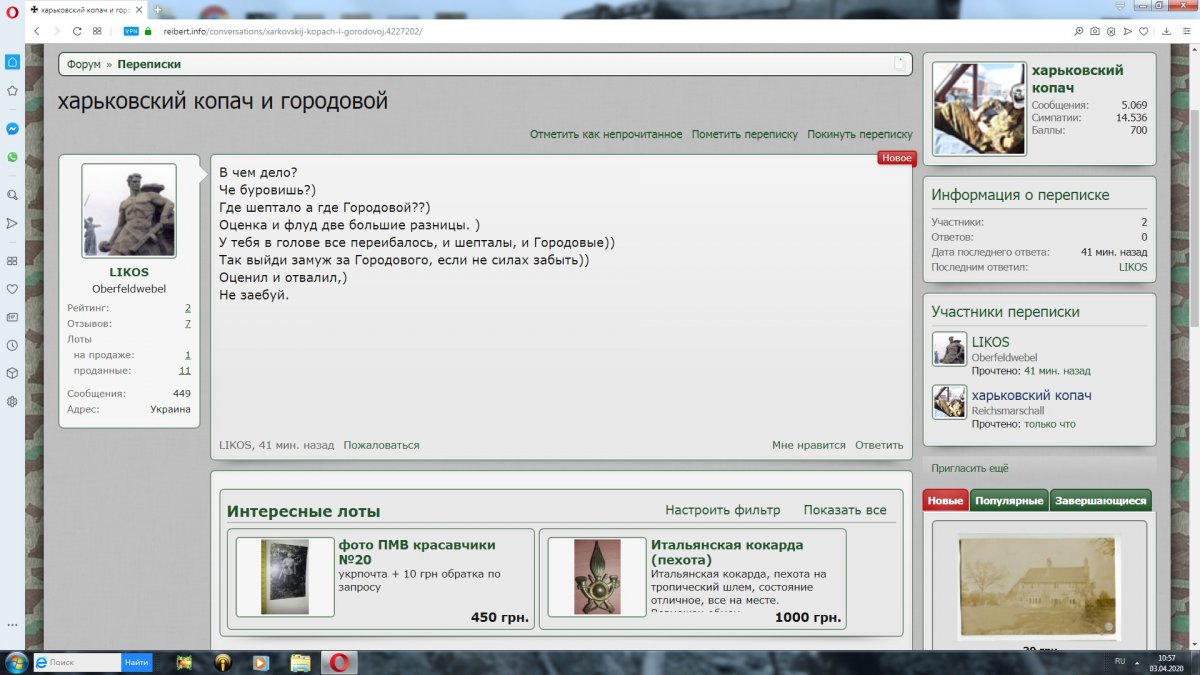Open LIKOS statue avatar image

click(x=129, y=211)
